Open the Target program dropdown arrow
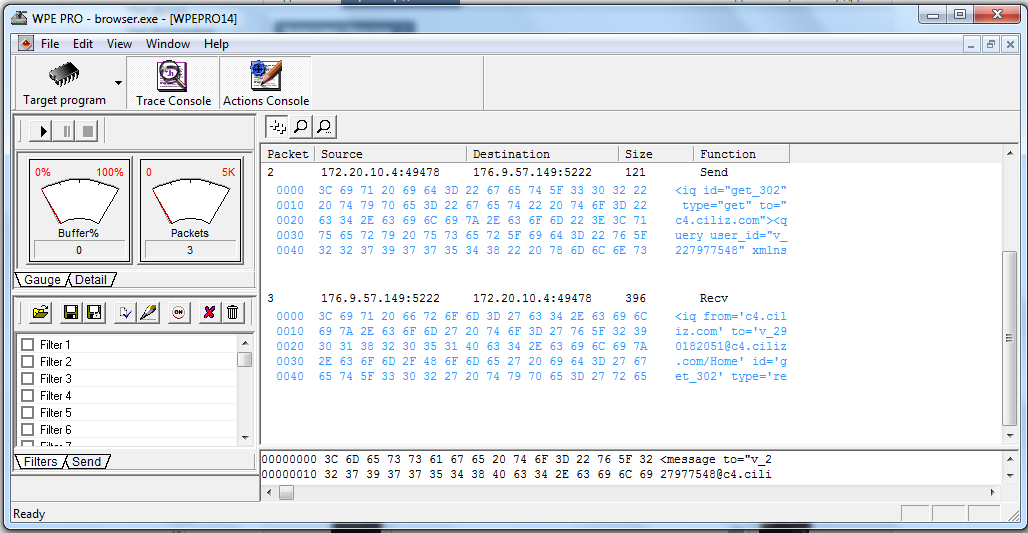The width and height of the screenshot is (1028, 533). click(118, 83)
